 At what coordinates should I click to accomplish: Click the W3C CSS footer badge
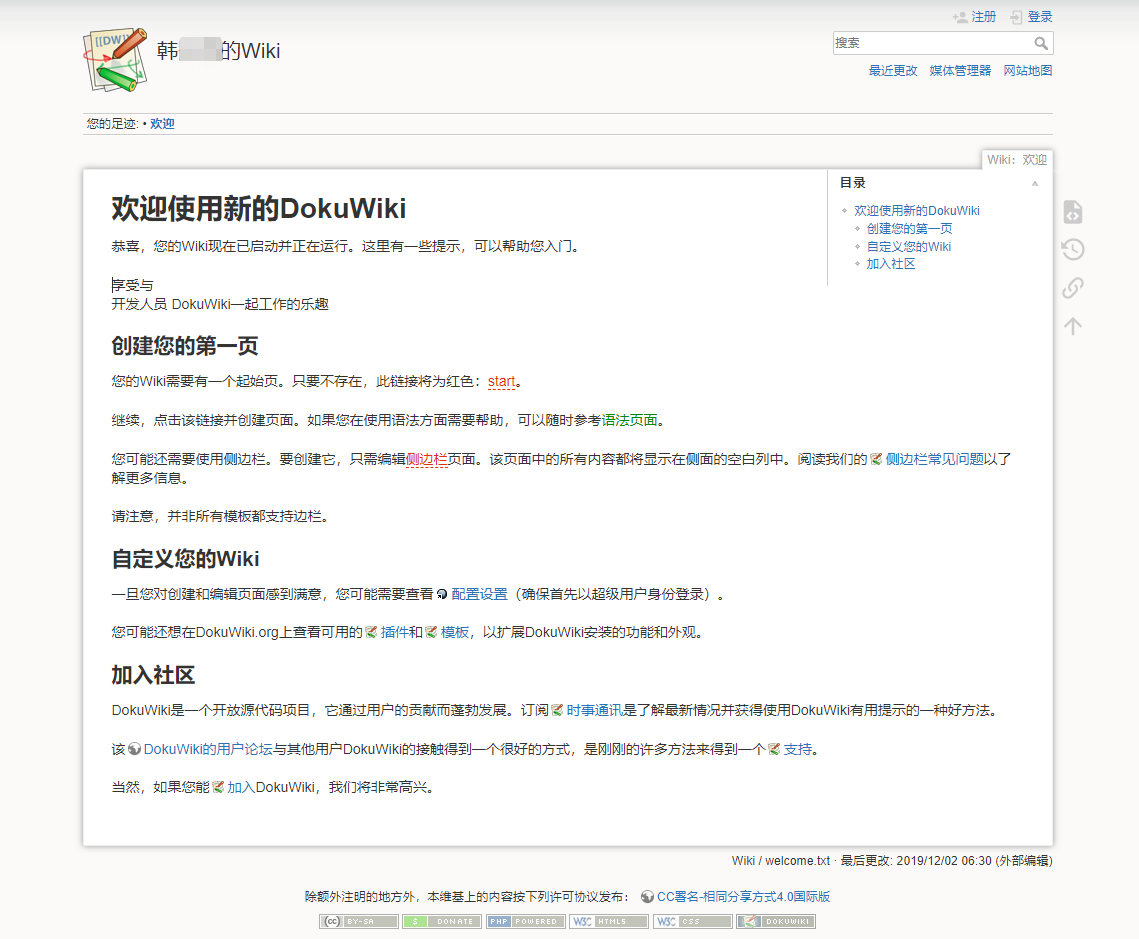(x=693, y=922)
